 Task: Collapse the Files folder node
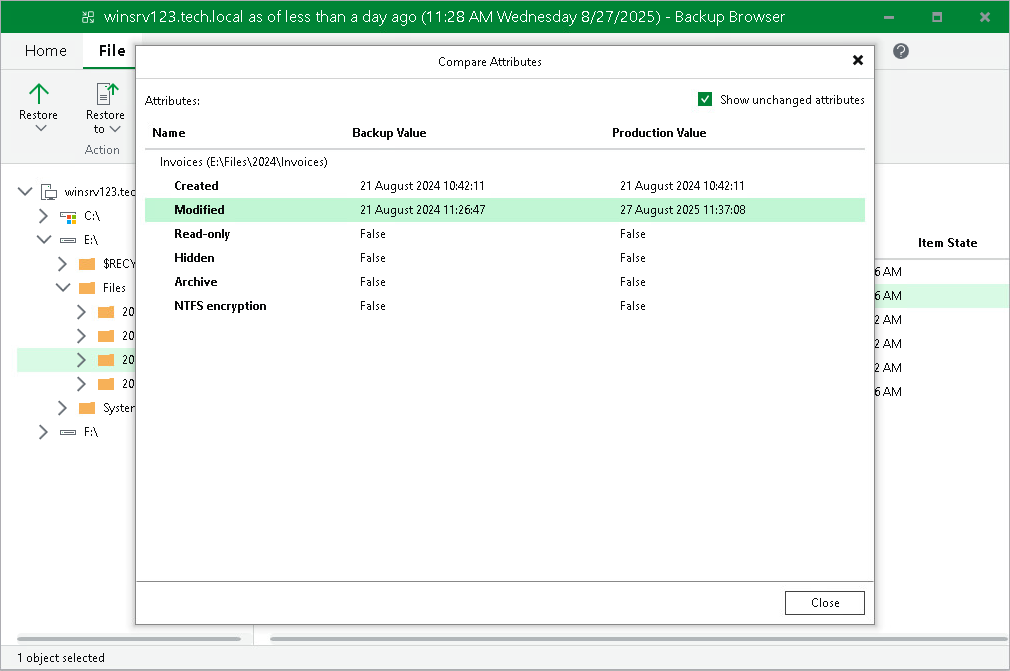(63, 288)
